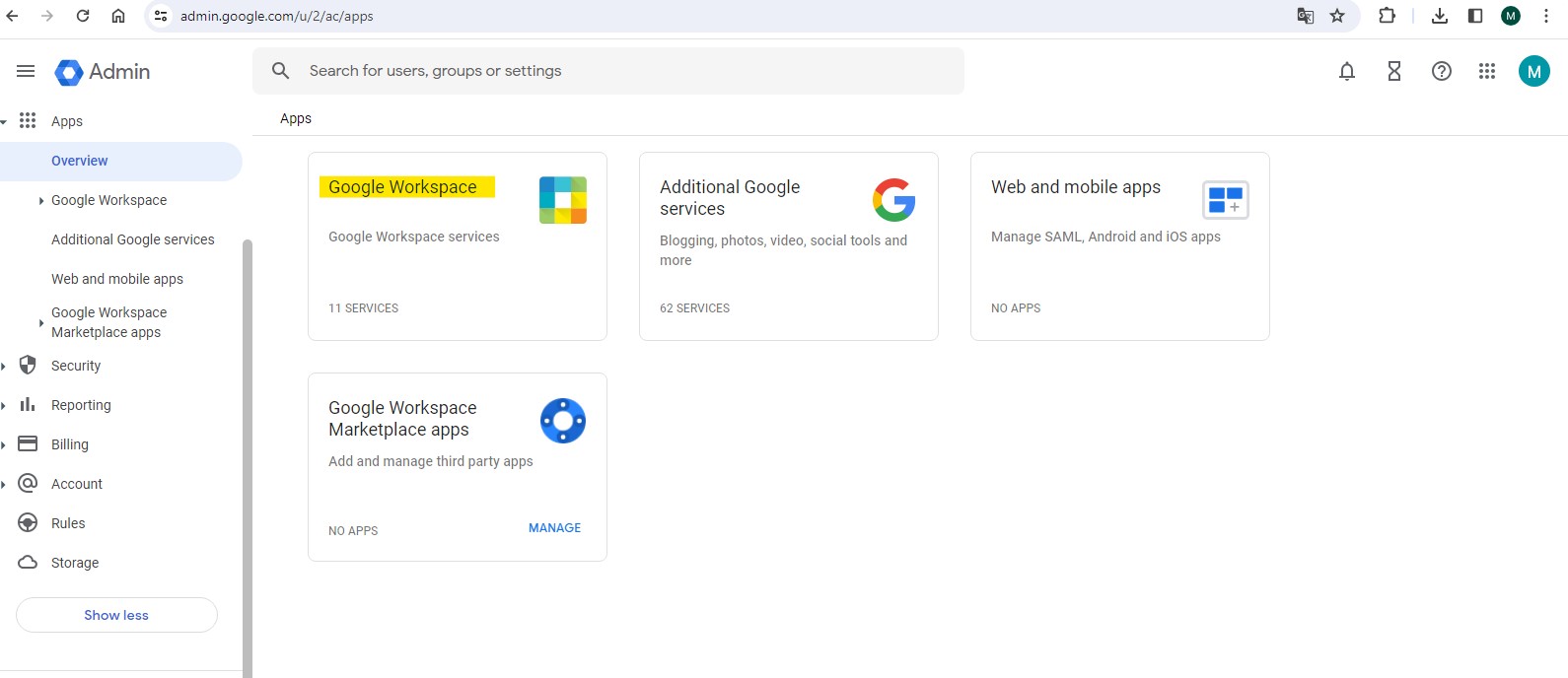
Task: Click 62 SERVICES text
Action: pyautogui.click(x=694, y=308)
